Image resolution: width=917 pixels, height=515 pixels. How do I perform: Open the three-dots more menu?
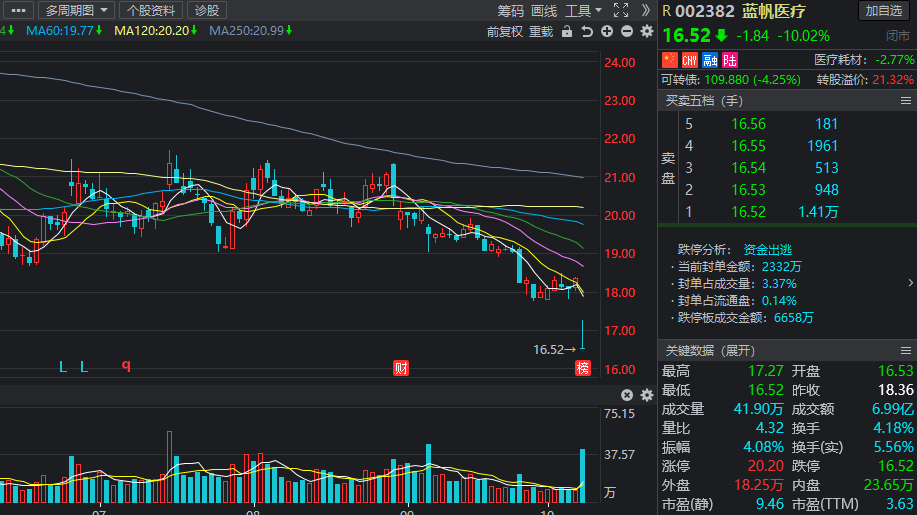pos(18,11)
